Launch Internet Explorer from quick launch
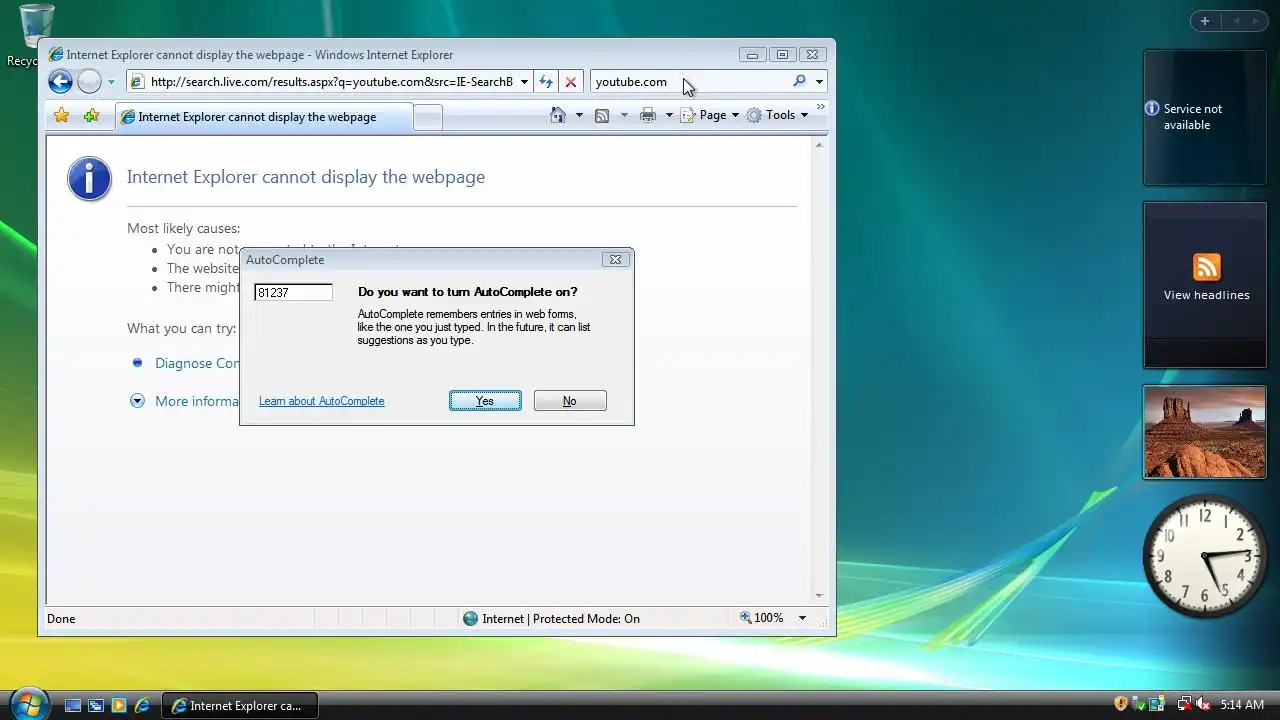 (142, 705)
